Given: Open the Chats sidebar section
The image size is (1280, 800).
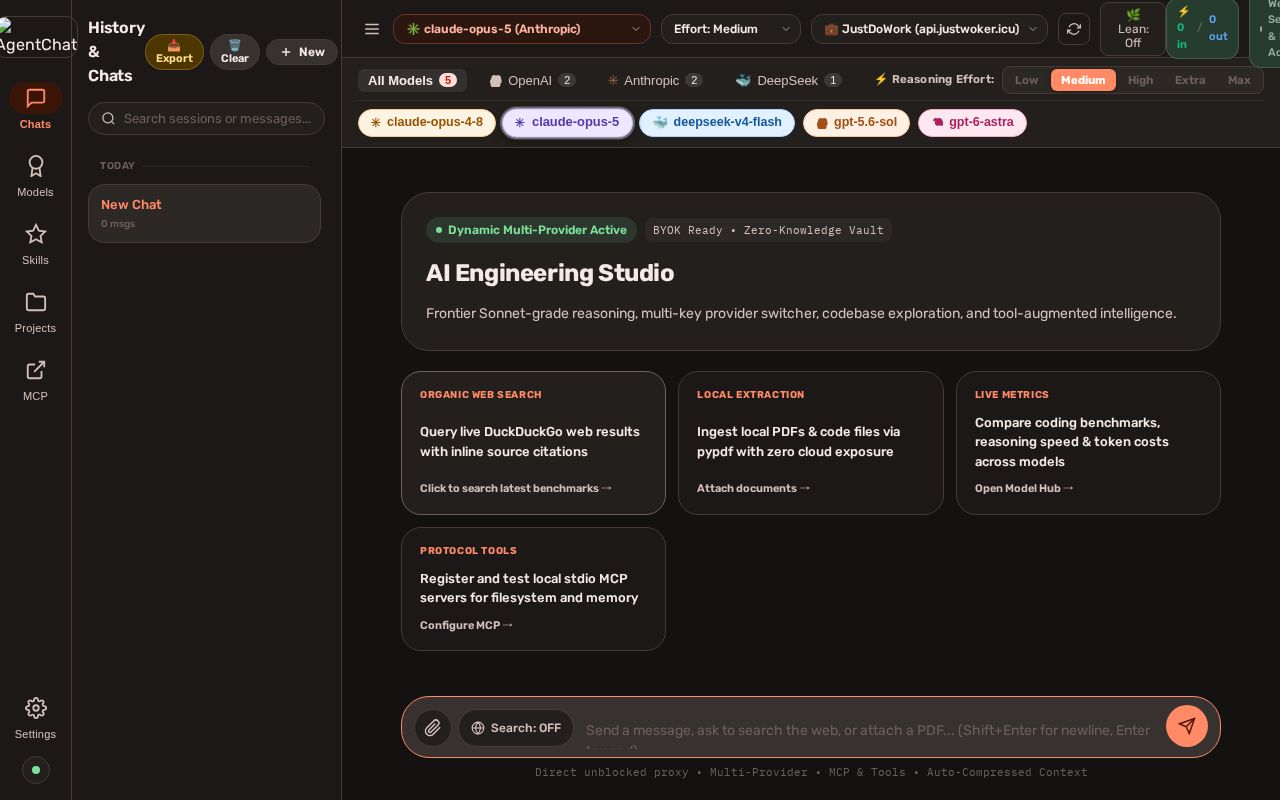Looking at the screenshot, I should point(35,107).
